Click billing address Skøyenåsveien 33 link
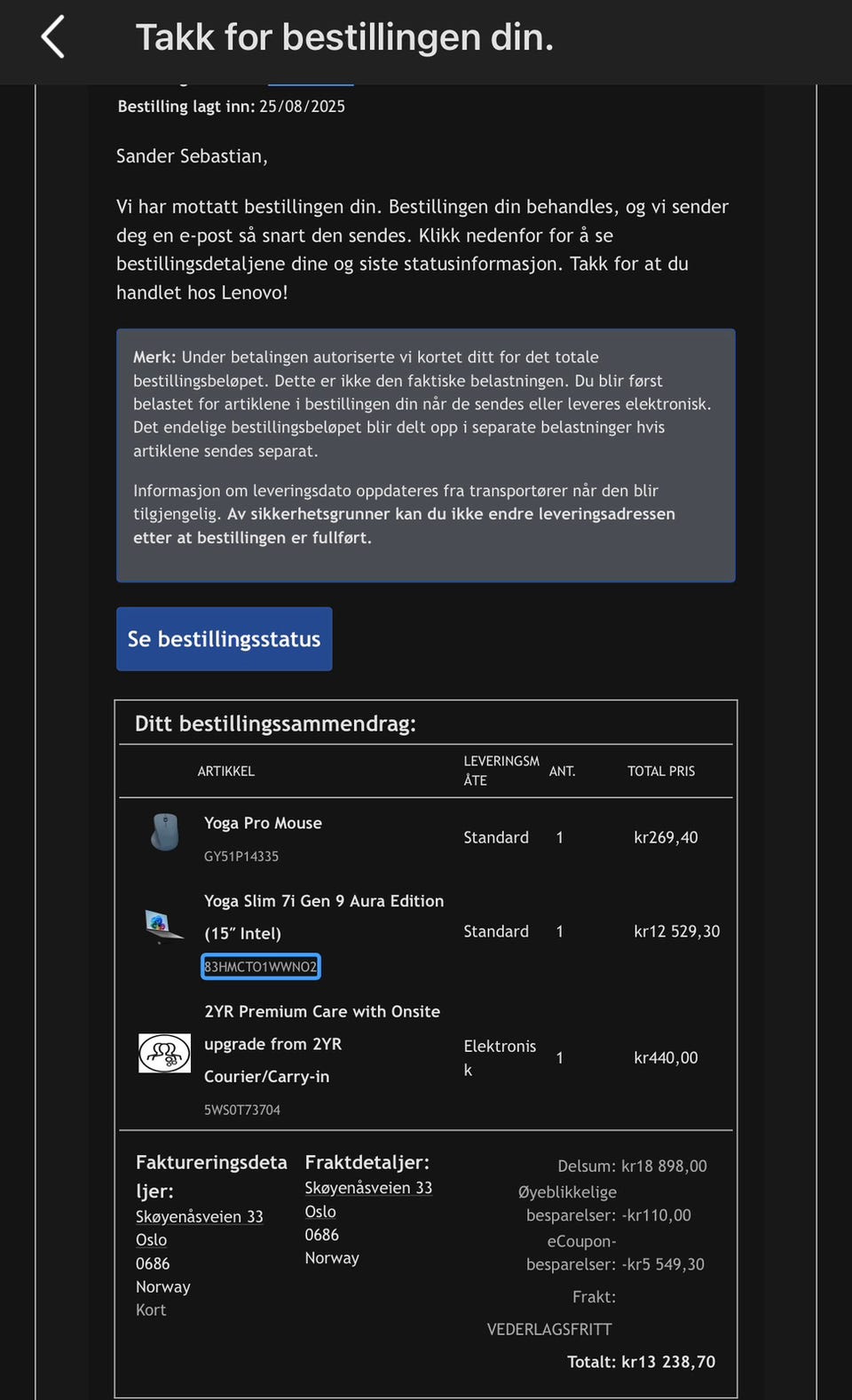 [200, 1216]
